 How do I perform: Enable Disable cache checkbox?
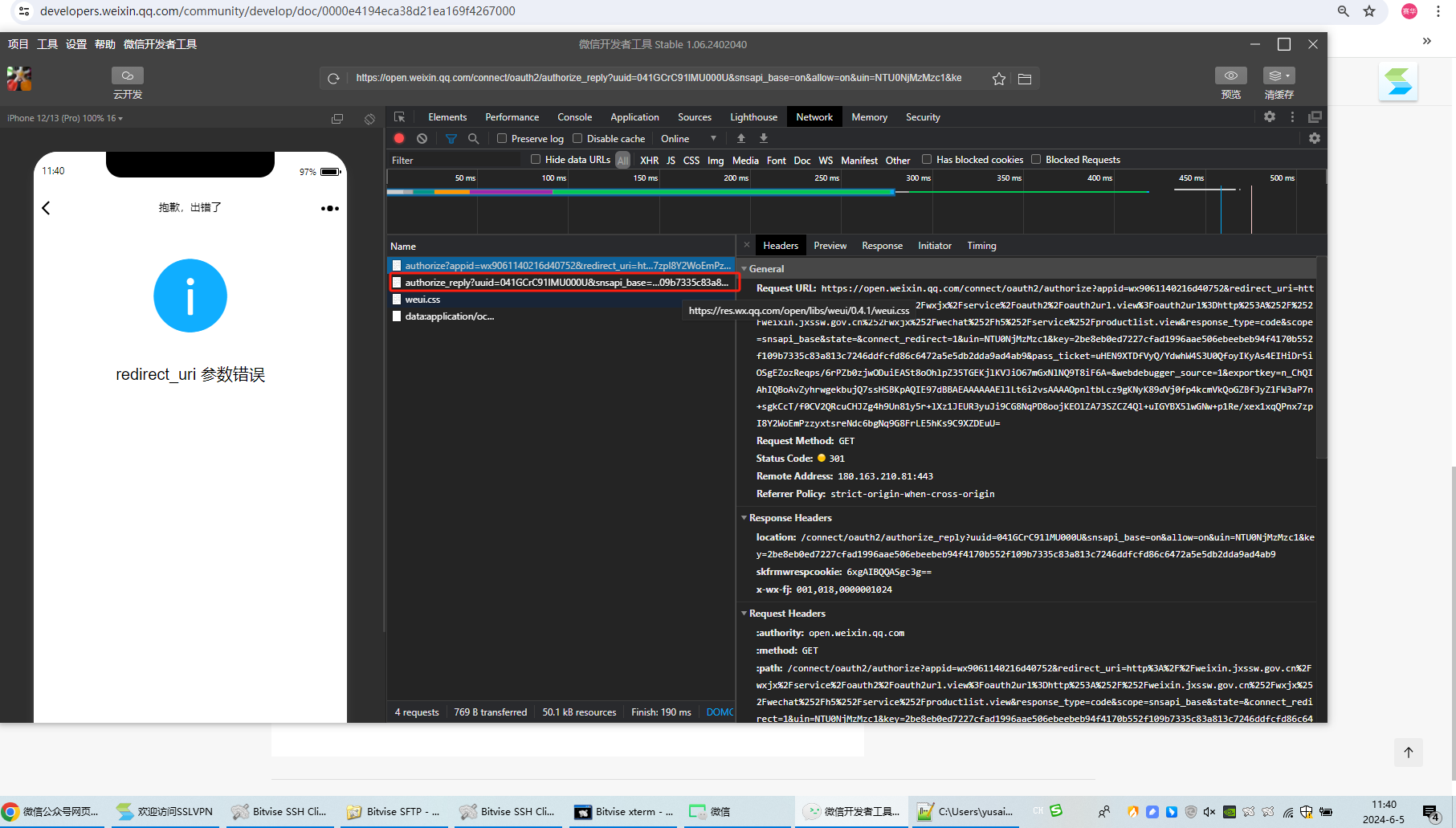point(577,138)
